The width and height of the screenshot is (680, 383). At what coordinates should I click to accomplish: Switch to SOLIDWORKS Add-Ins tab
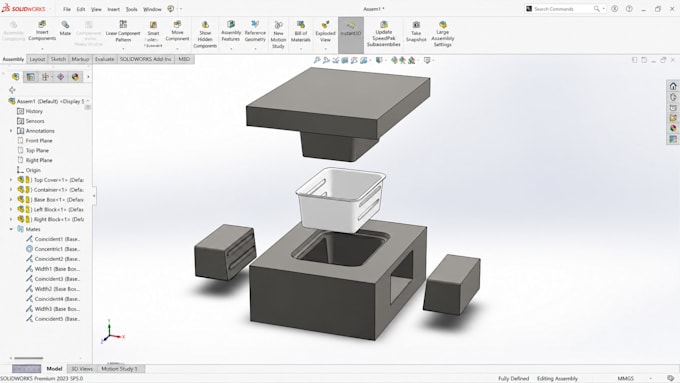[145, 59]
